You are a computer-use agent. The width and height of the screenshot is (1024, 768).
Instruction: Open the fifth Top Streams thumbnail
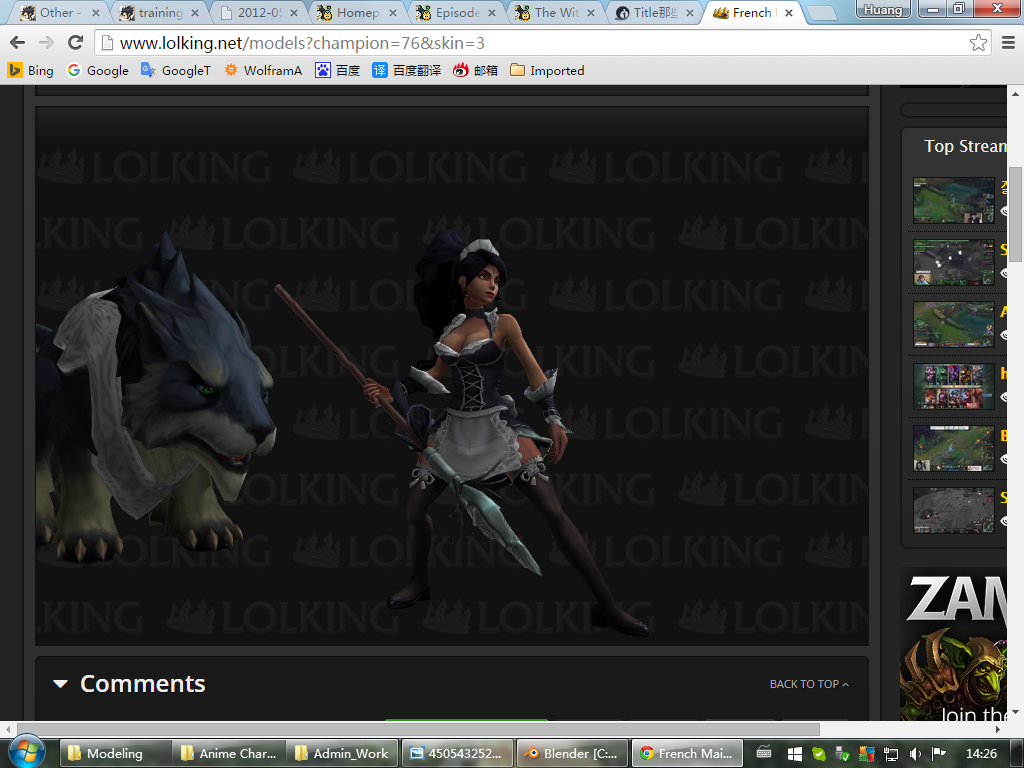tap(953, 448)
